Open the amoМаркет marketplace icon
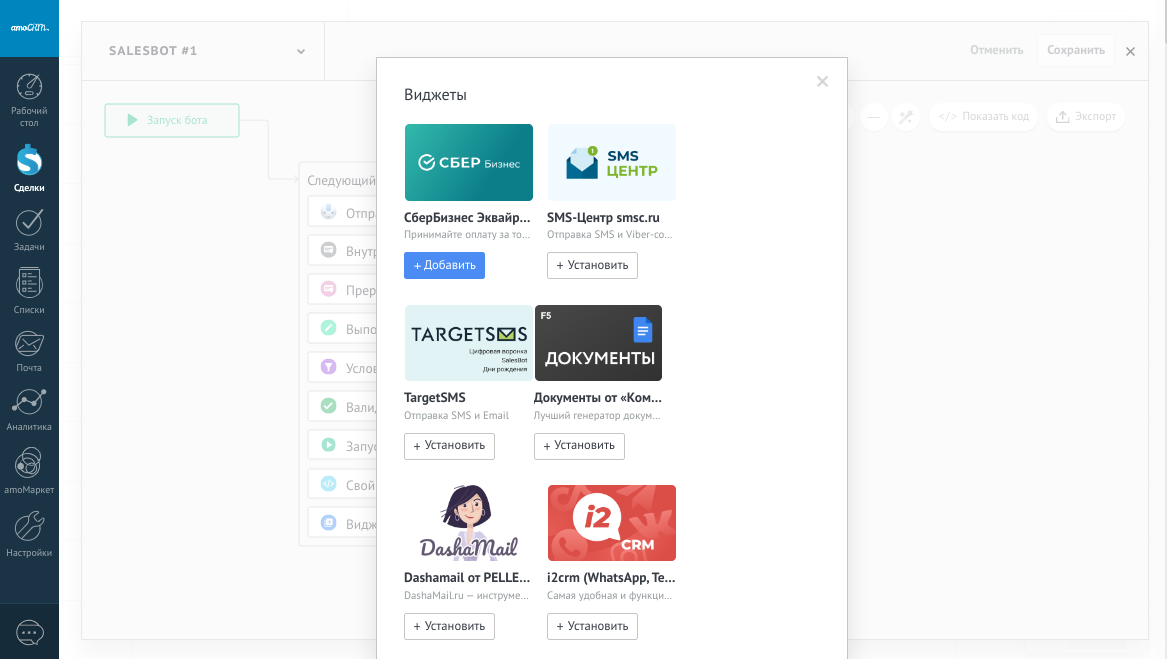The width and height of the screenshot is (1167, 659). [29, 465]
